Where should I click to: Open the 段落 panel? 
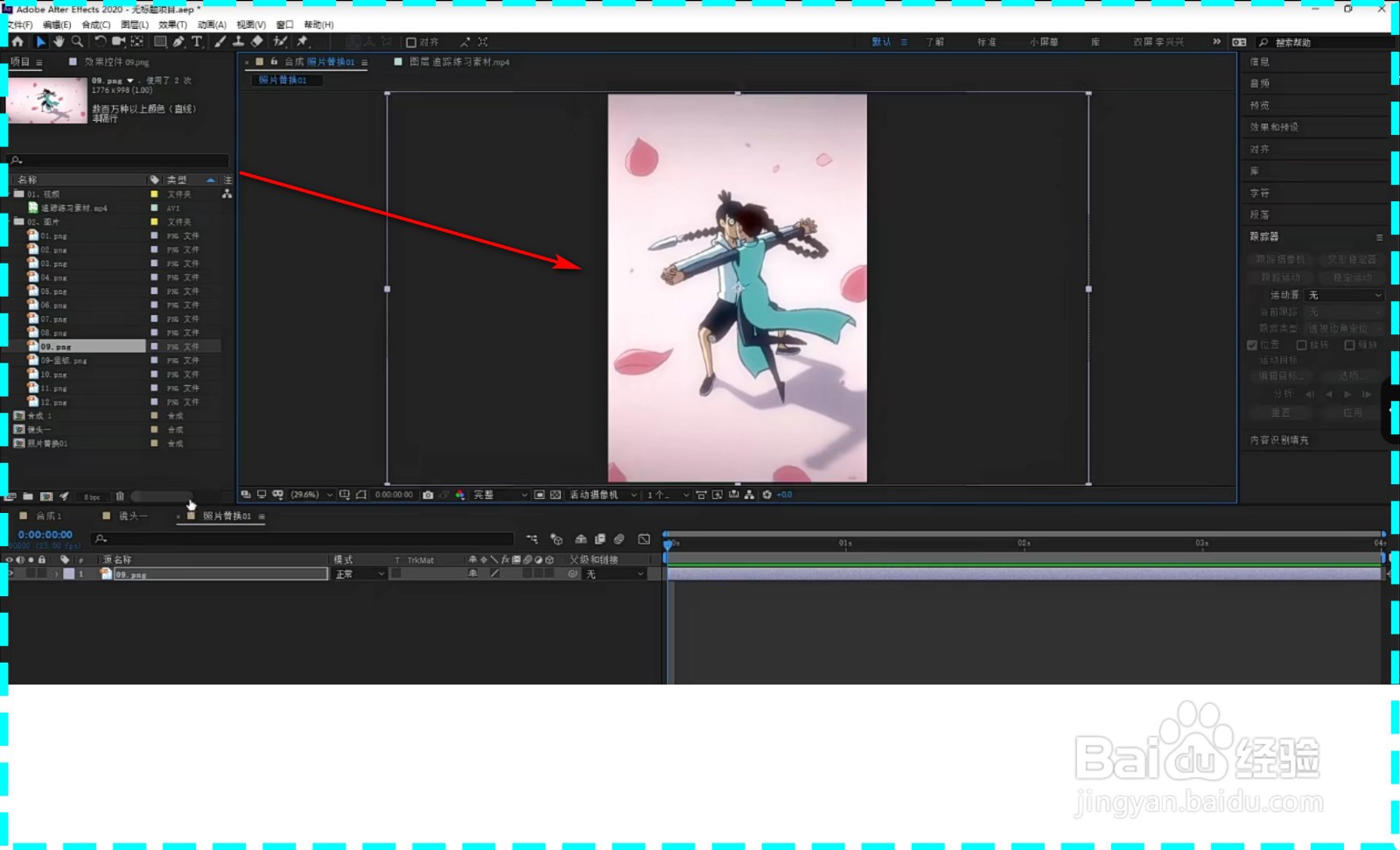[x=1259, y=214]
